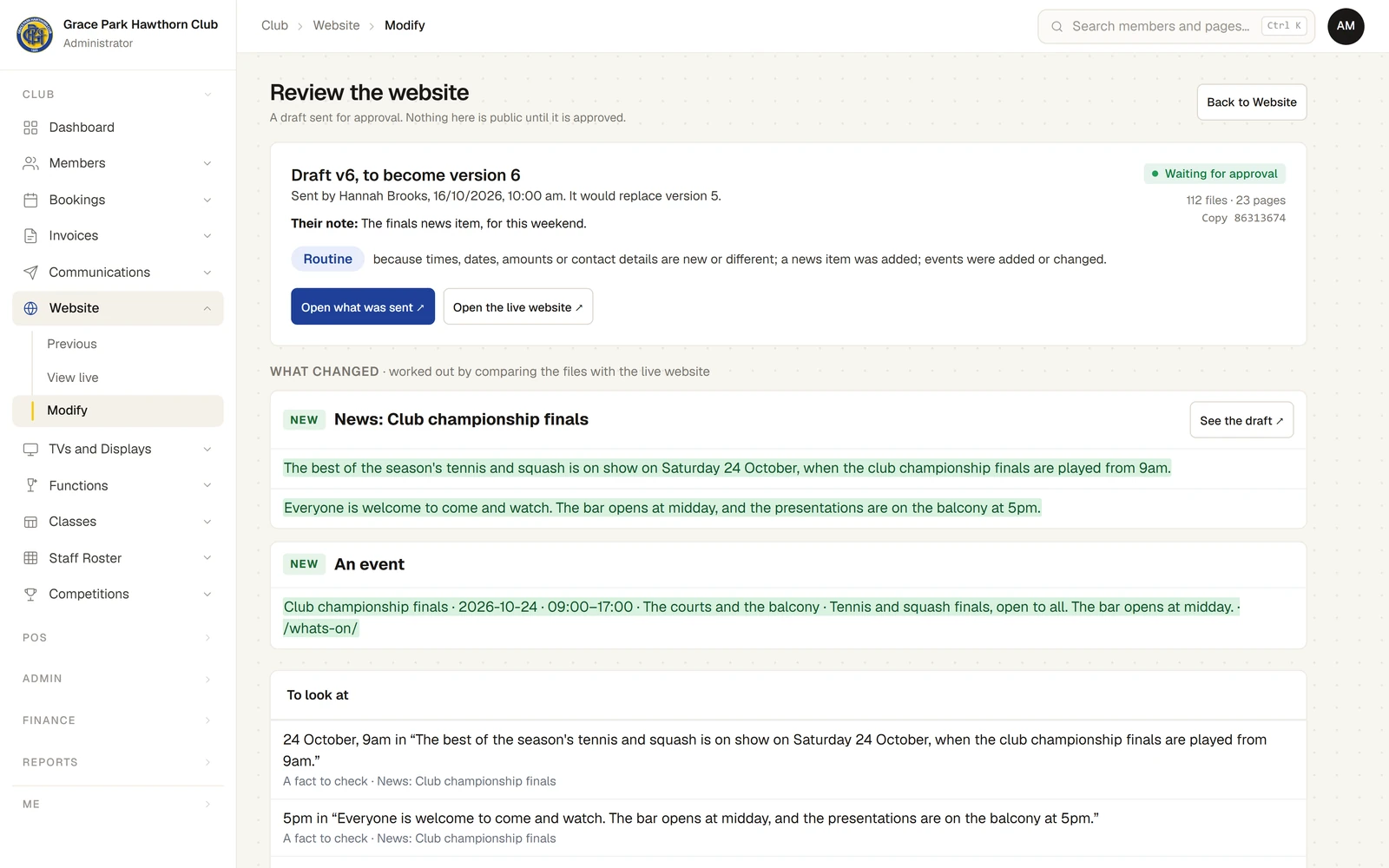Expand the Bookings submenu chevron
This screenshot has height=868, width=1389.
pyautogui.click(x=207, y=200)
